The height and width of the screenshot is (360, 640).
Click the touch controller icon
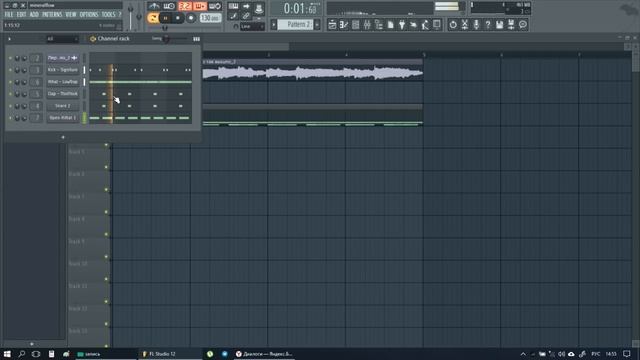pos(425,25)
